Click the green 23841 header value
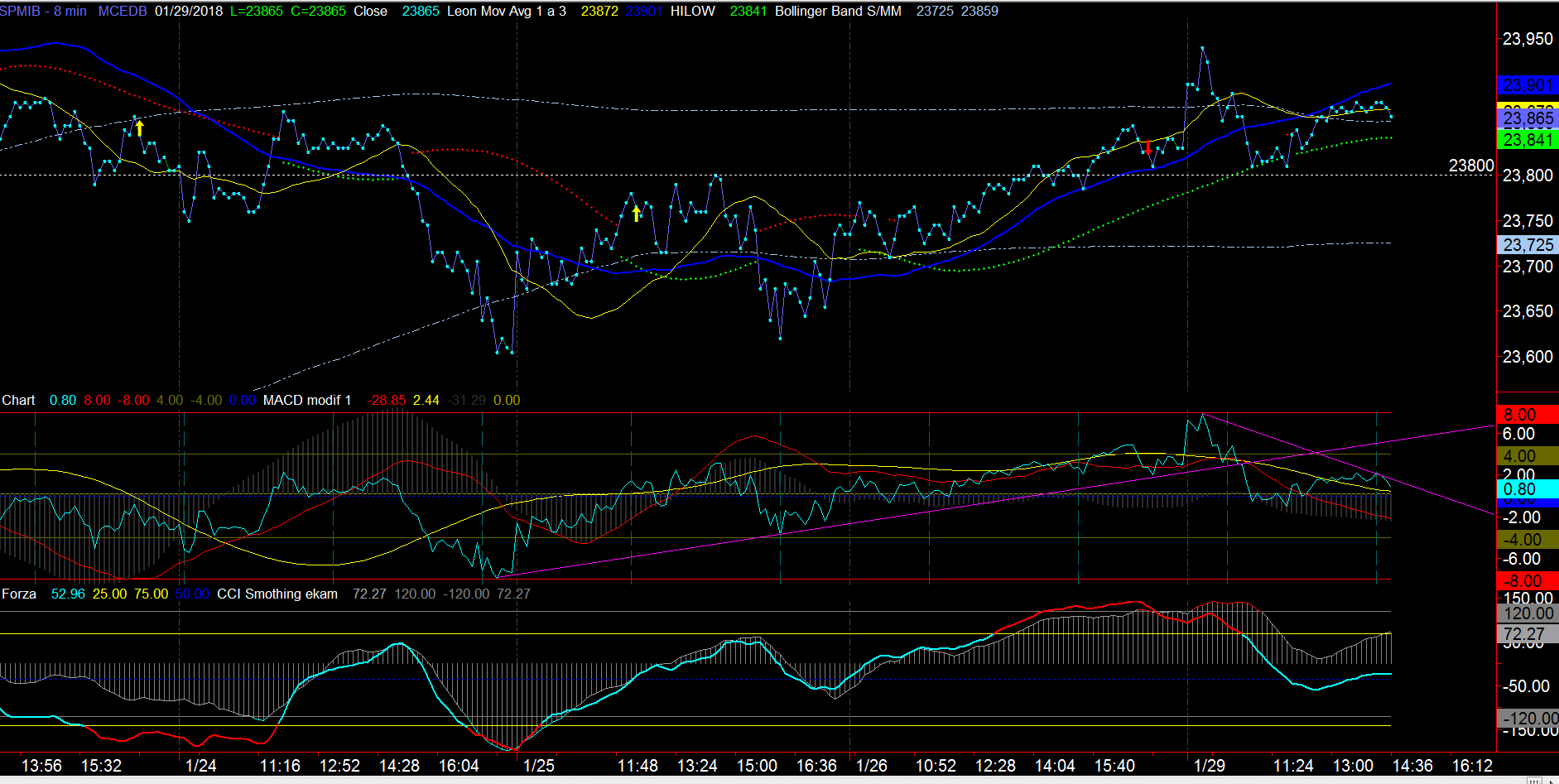 [x=748, y=12]
